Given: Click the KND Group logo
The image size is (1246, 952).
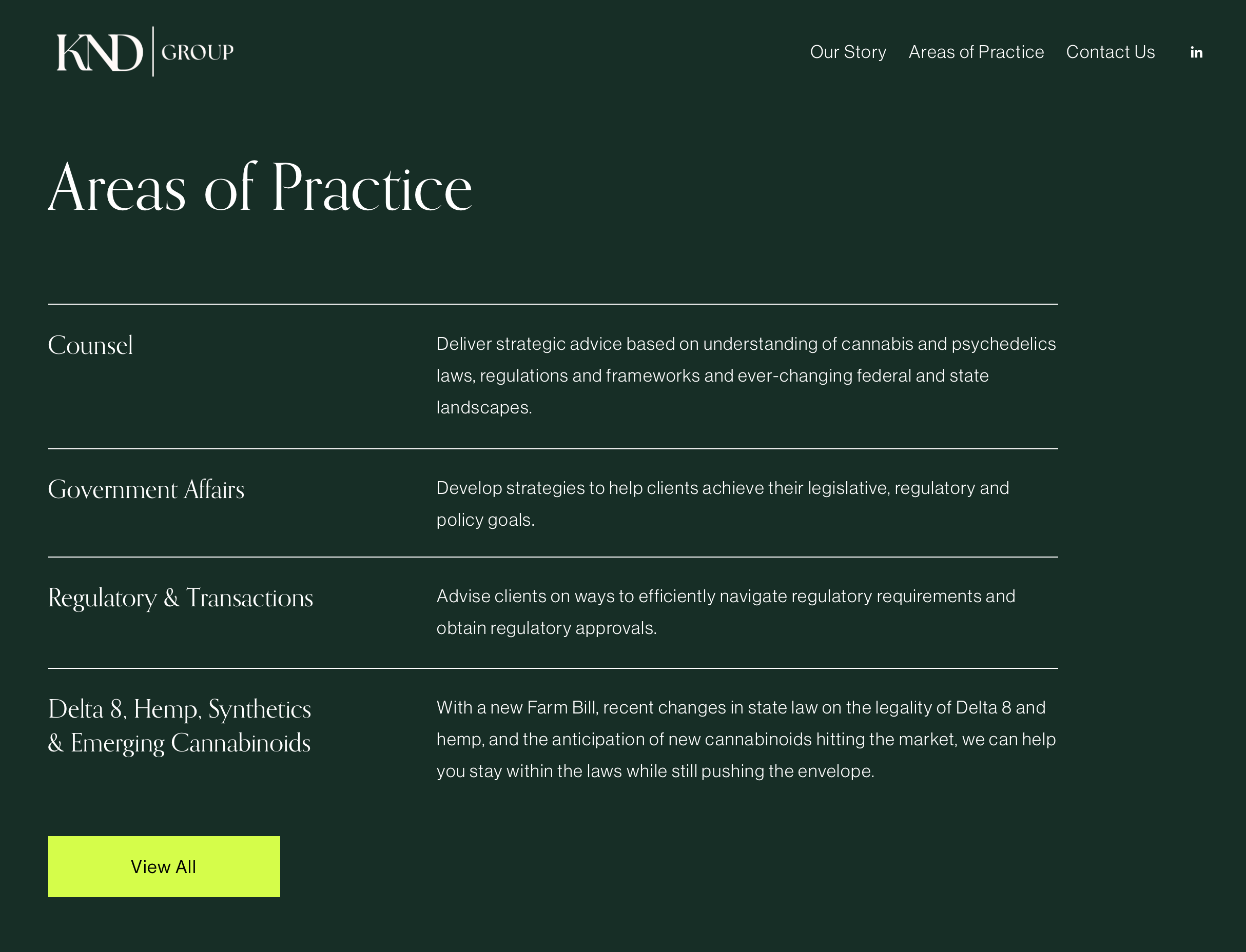Looking at the screenshot, I should click(145, 52).
